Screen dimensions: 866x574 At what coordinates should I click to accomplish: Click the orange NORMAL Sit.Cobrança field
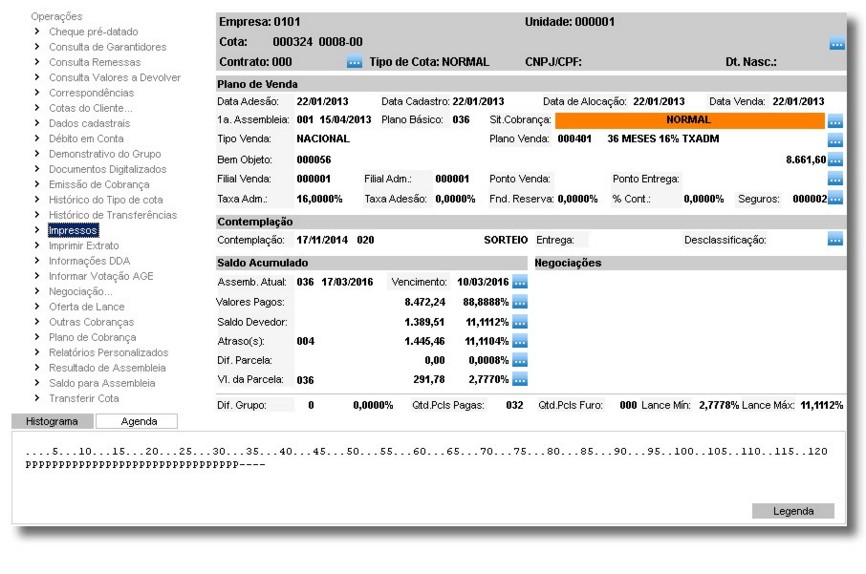[690, 120]
